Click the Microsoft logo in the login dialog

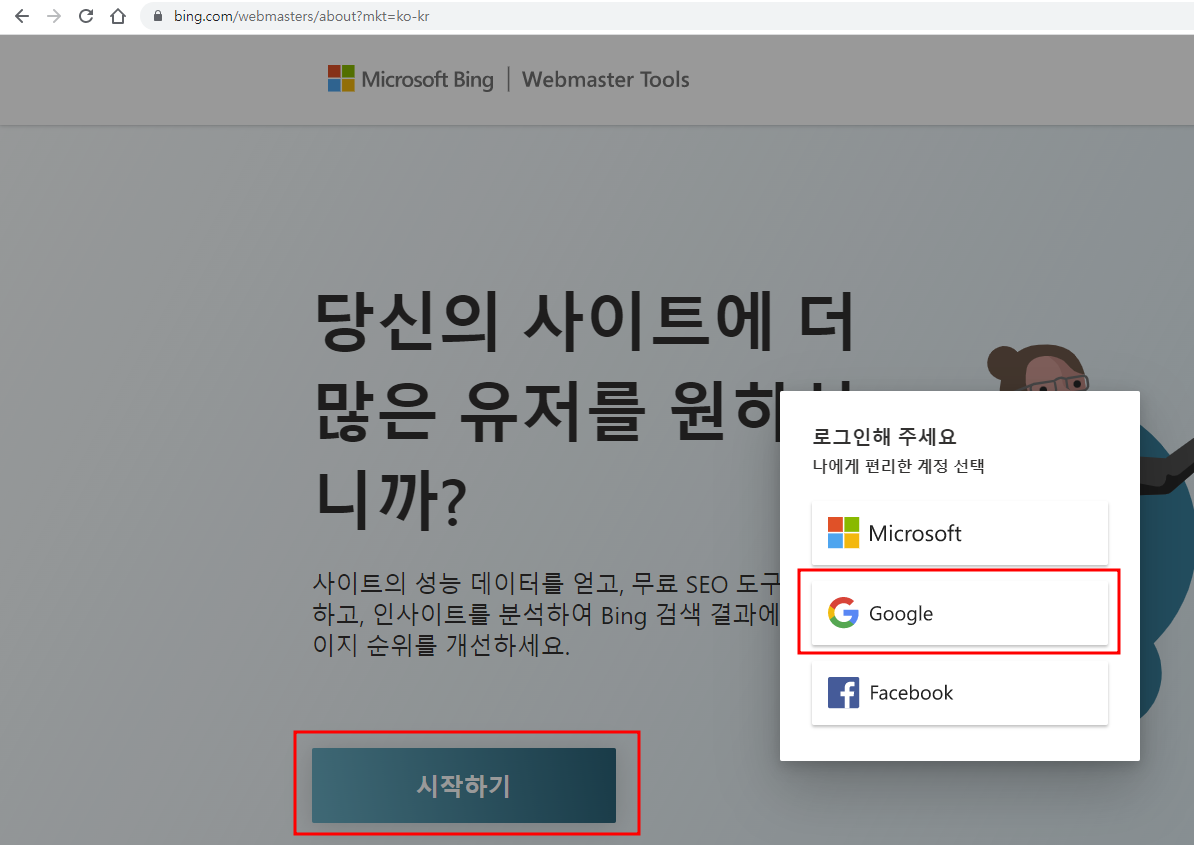point(843,533)
